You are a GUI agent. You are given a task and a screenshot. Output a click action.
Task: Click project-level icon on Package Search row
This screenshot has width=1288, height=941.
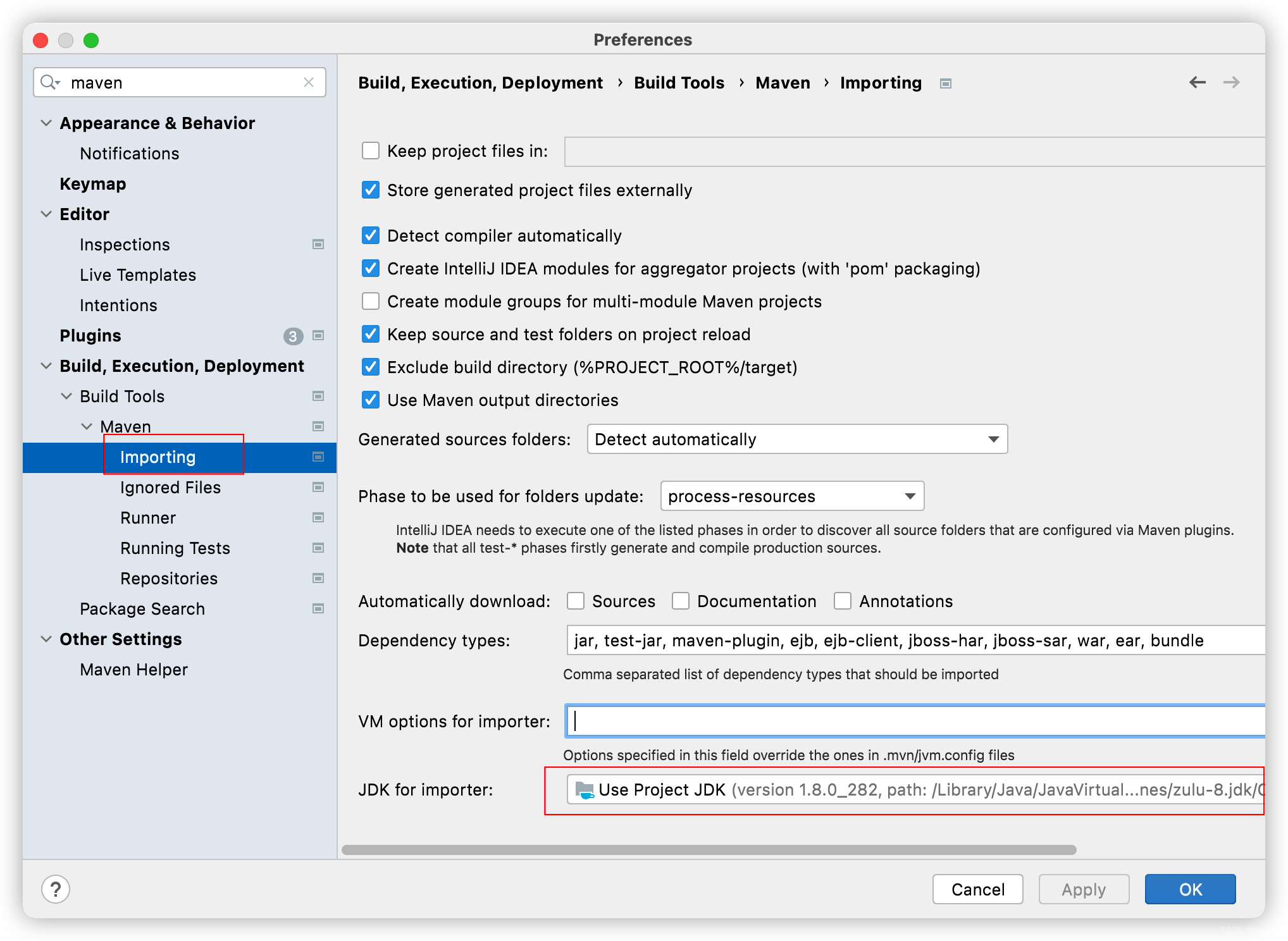point(318,608)
